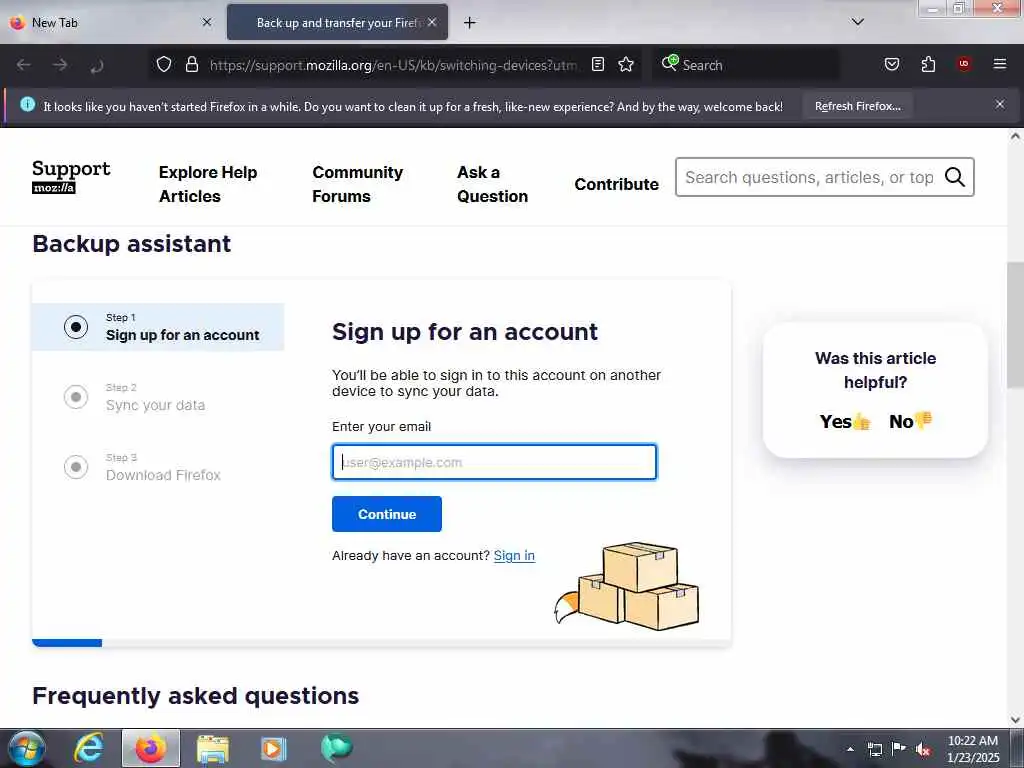This screenshot has height=768, width=1024.
Task: Open the Contribute menu
Action: click(x=616, y=184)
